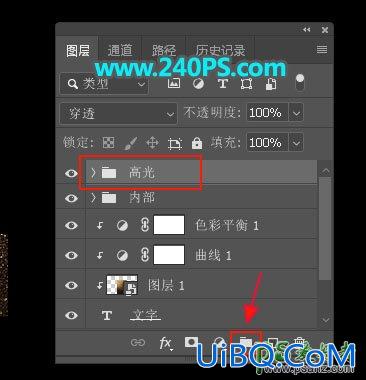Click the 高光 group folder icon
The image size is (366, 380).
109,173
